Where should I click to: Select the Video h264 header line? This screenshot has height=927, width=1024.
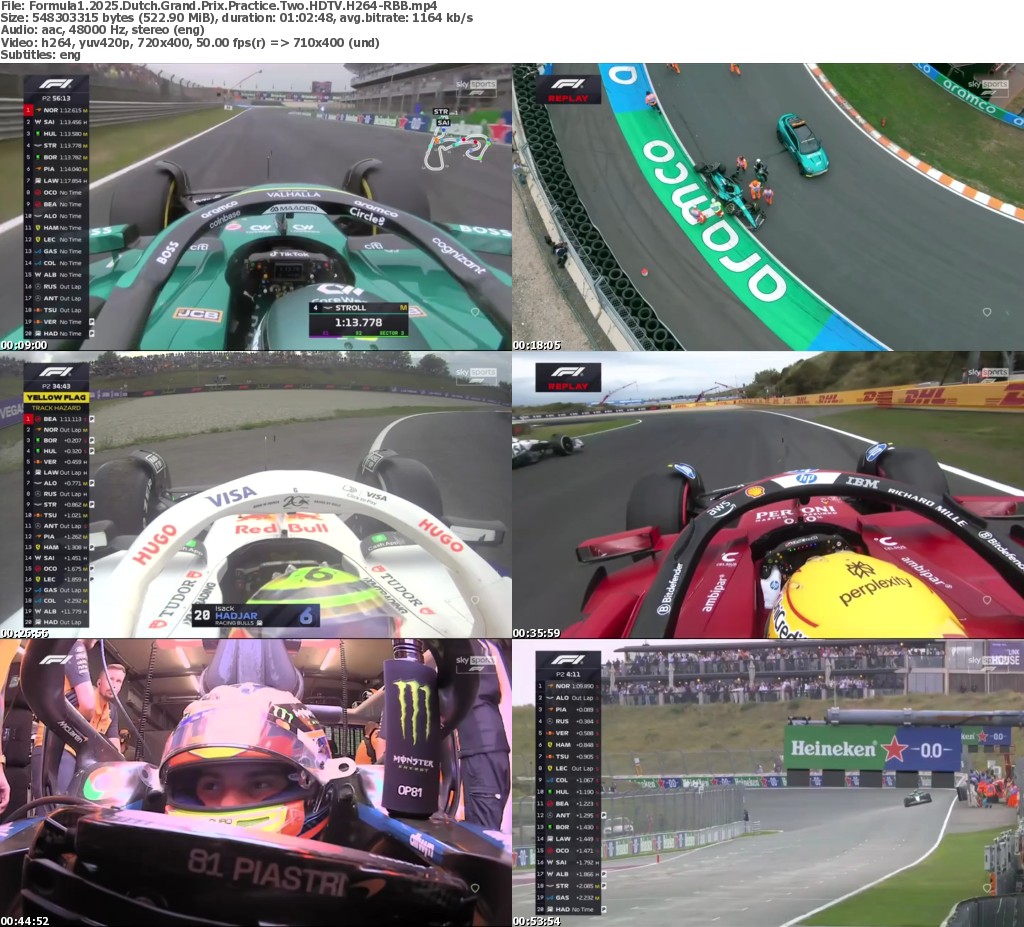(x=190, y=42)
